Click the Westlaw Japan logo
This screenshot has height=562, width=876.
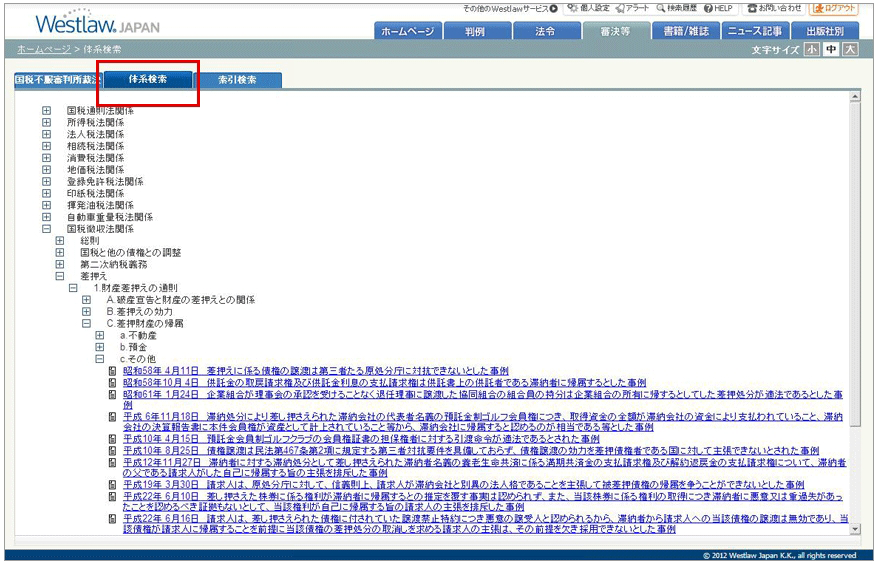point(97,23)
